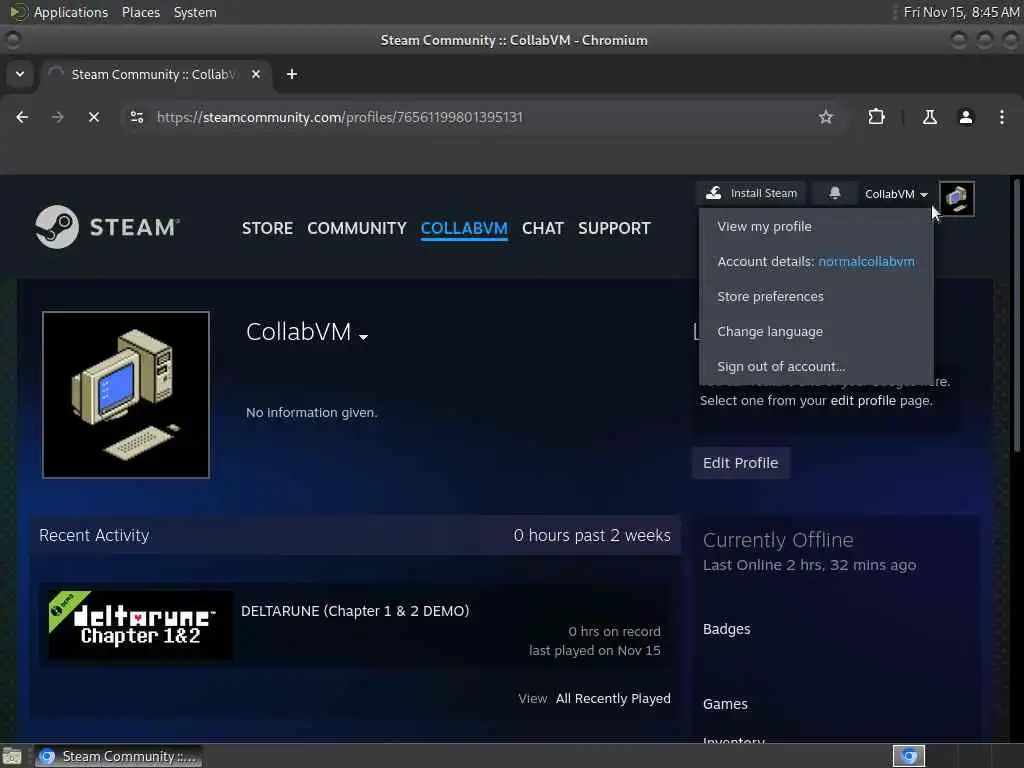
Task: Click the Currently Offline status text
Action: pyautogui.click(x=778, y=540)
